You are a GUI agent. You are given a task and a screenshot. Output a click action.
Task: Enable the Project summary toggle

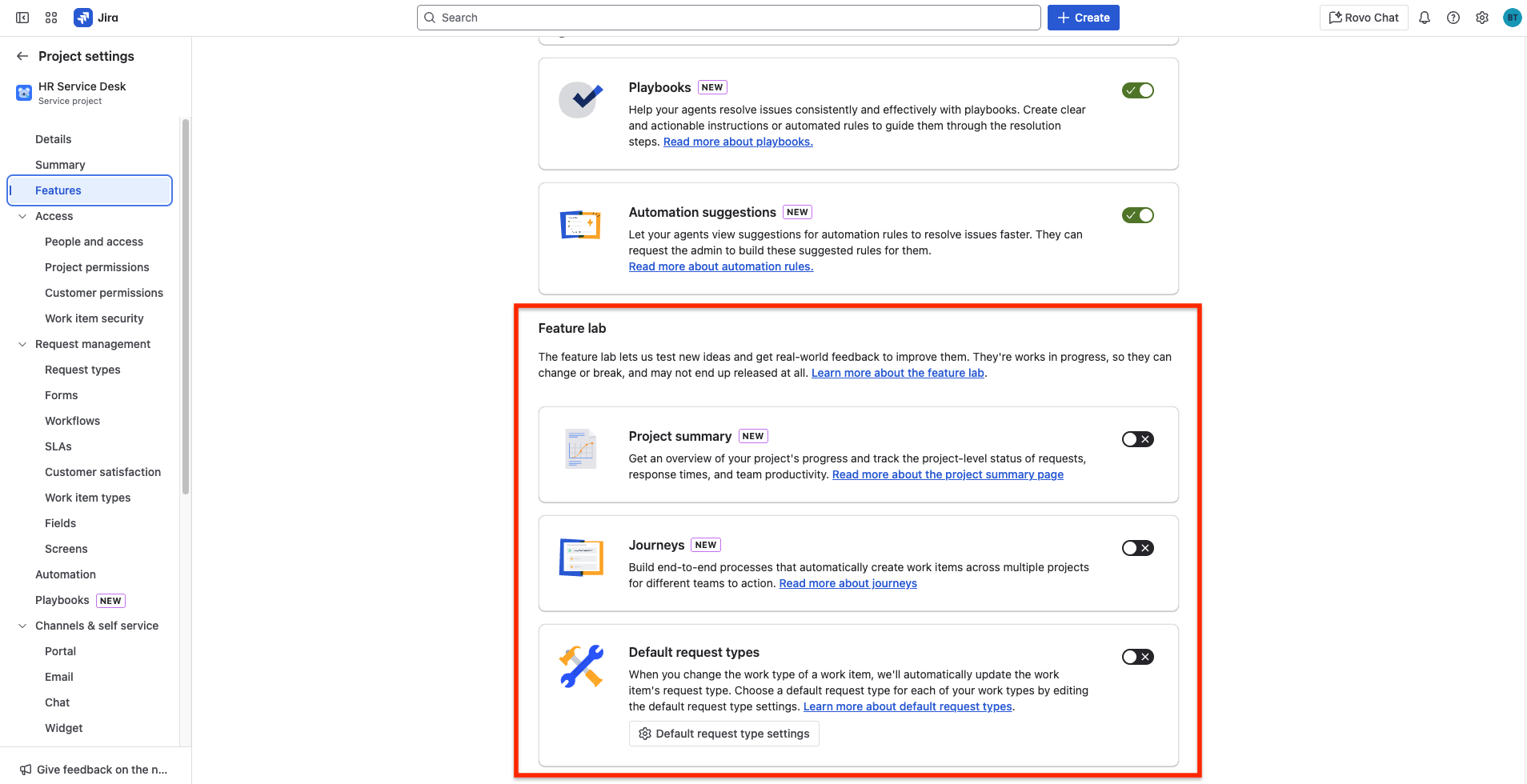pyautogui.click(x=1138, y=439)
